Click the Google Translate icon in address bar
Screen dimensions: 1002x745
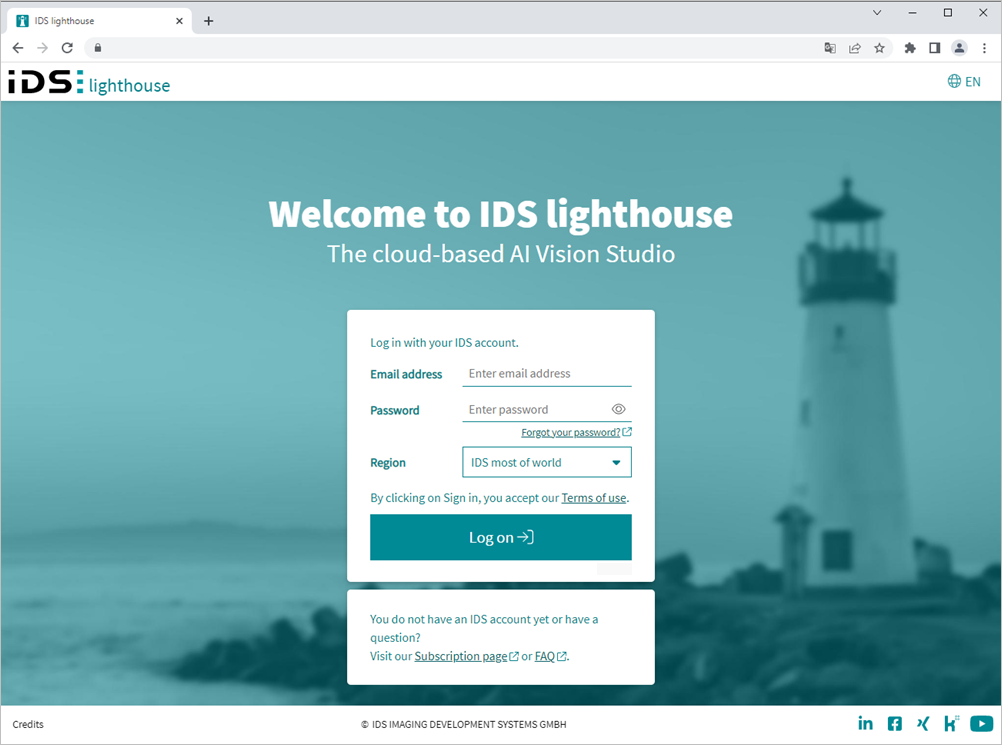pos(830,48)
